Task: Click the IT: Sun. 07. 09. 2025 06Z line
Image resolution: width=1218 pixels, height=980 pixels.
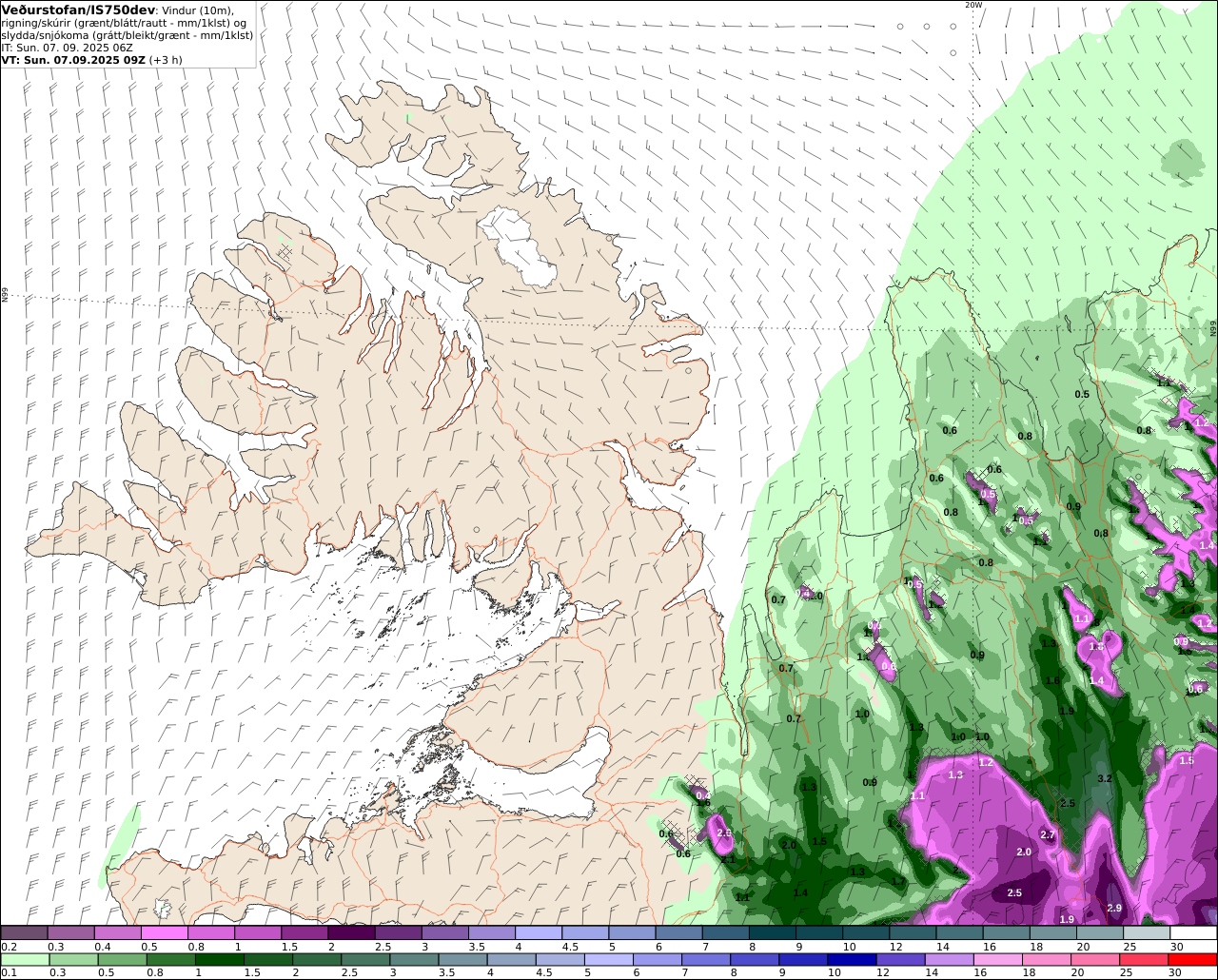Action: [67, 47]
